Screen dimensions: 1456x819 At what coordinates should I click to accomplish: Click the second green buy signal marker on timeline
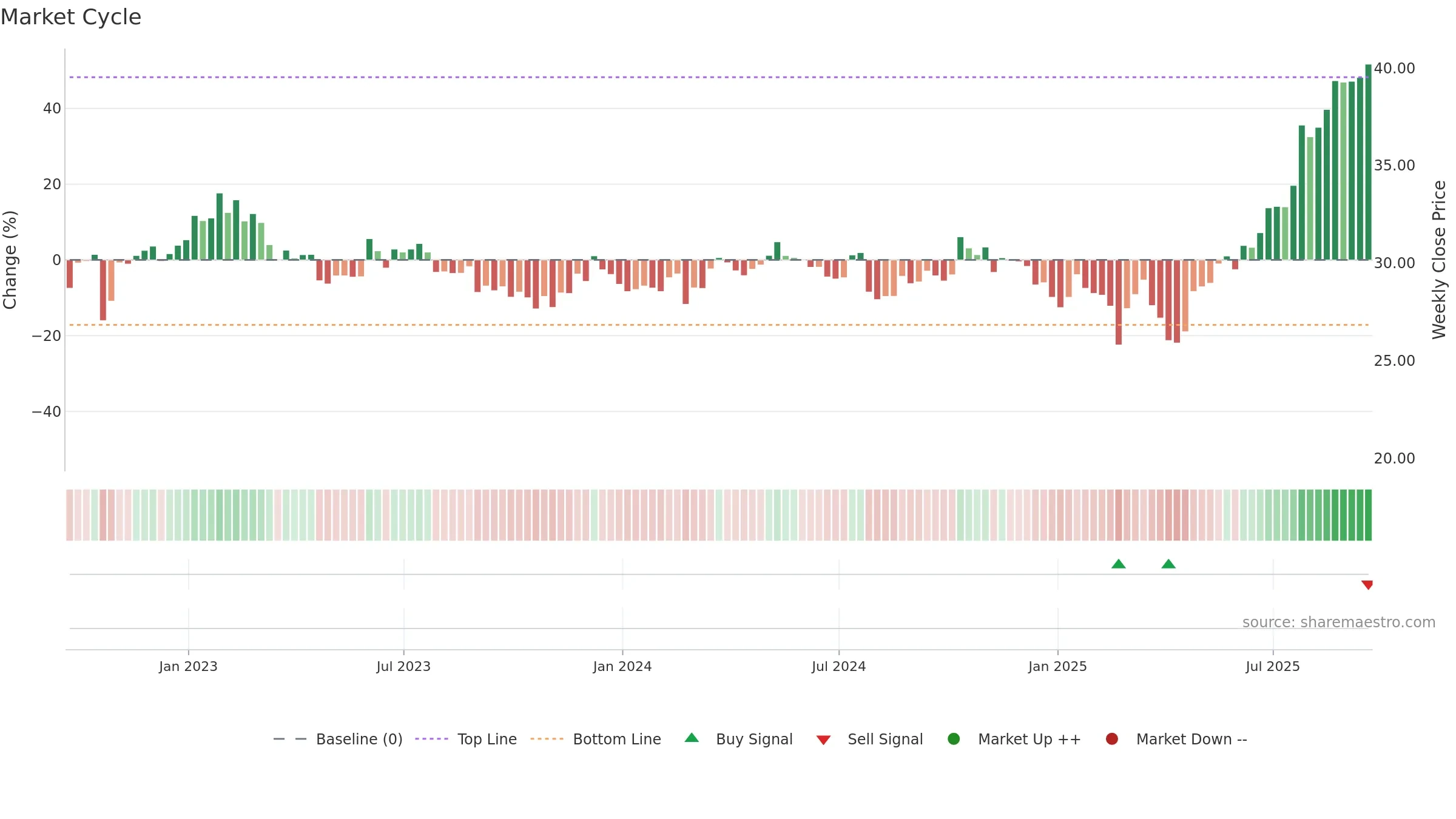point(1168,564)
